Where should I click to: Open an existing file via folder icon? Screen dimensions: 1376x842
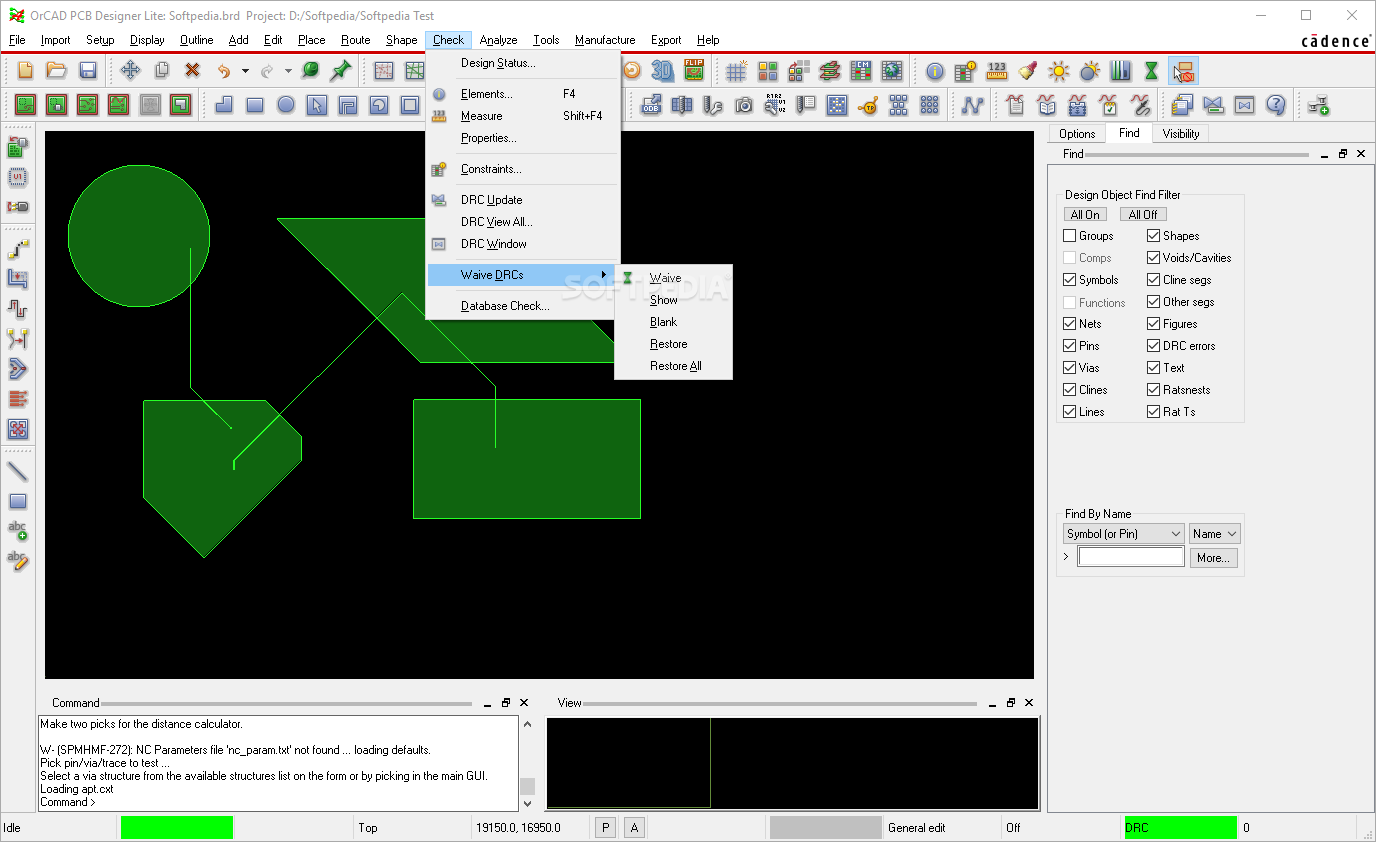[x=57, y=70]
